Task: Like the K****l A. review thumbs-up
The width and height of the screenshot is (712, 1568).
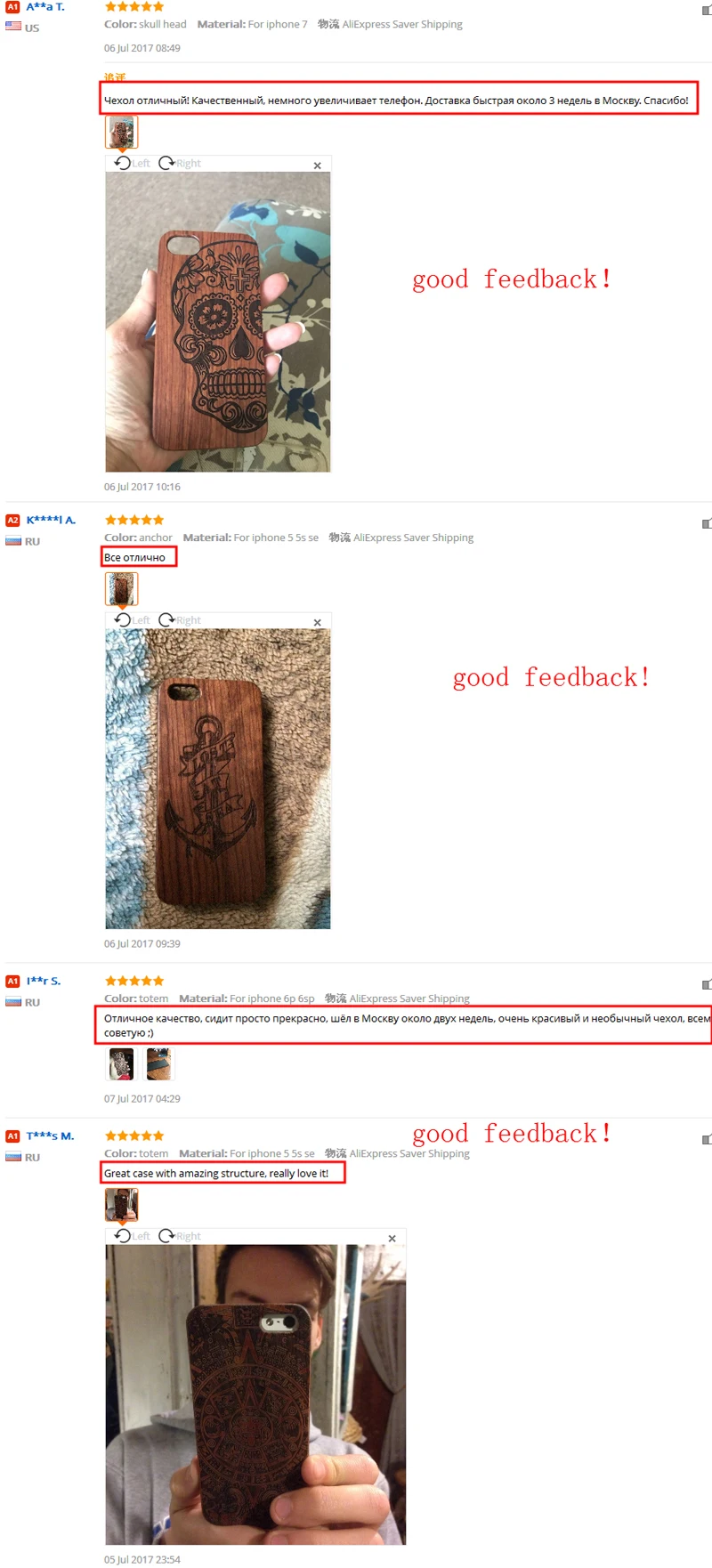Action: 707,523
